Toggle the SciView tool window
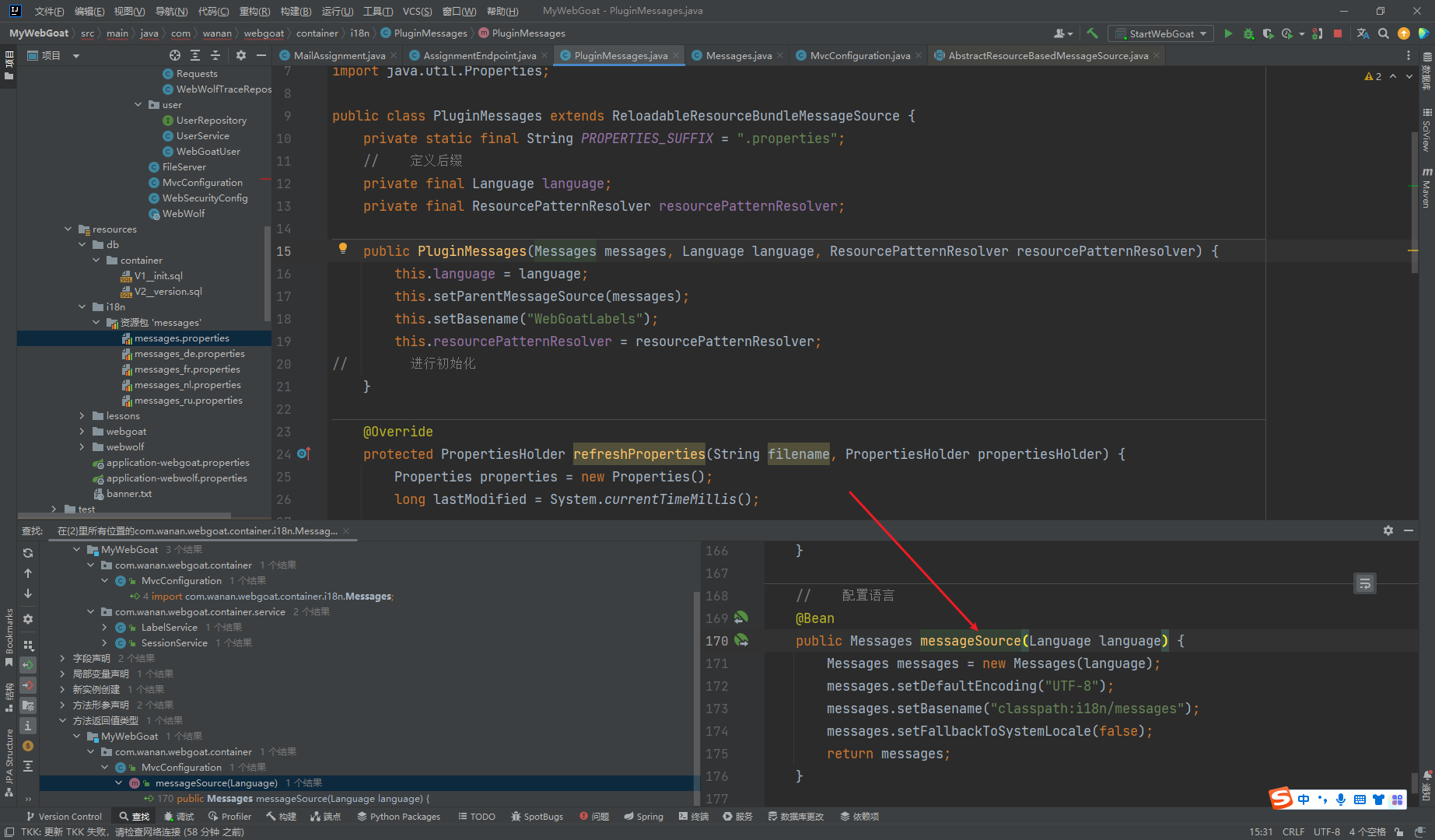 (1426, 131)
